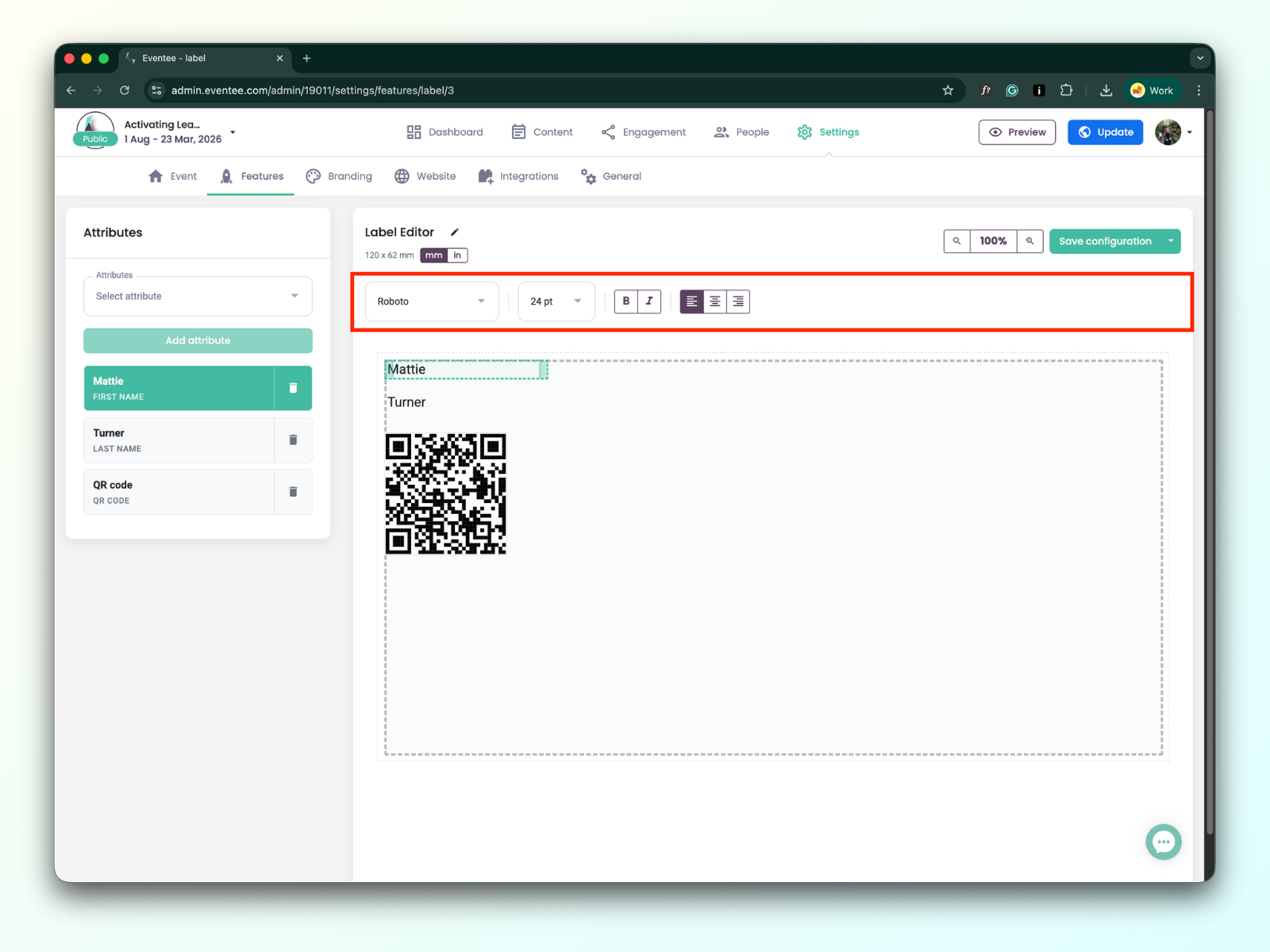Switch label units to inches
Viewport: 1270px width, 952px height.
(457, 255)
